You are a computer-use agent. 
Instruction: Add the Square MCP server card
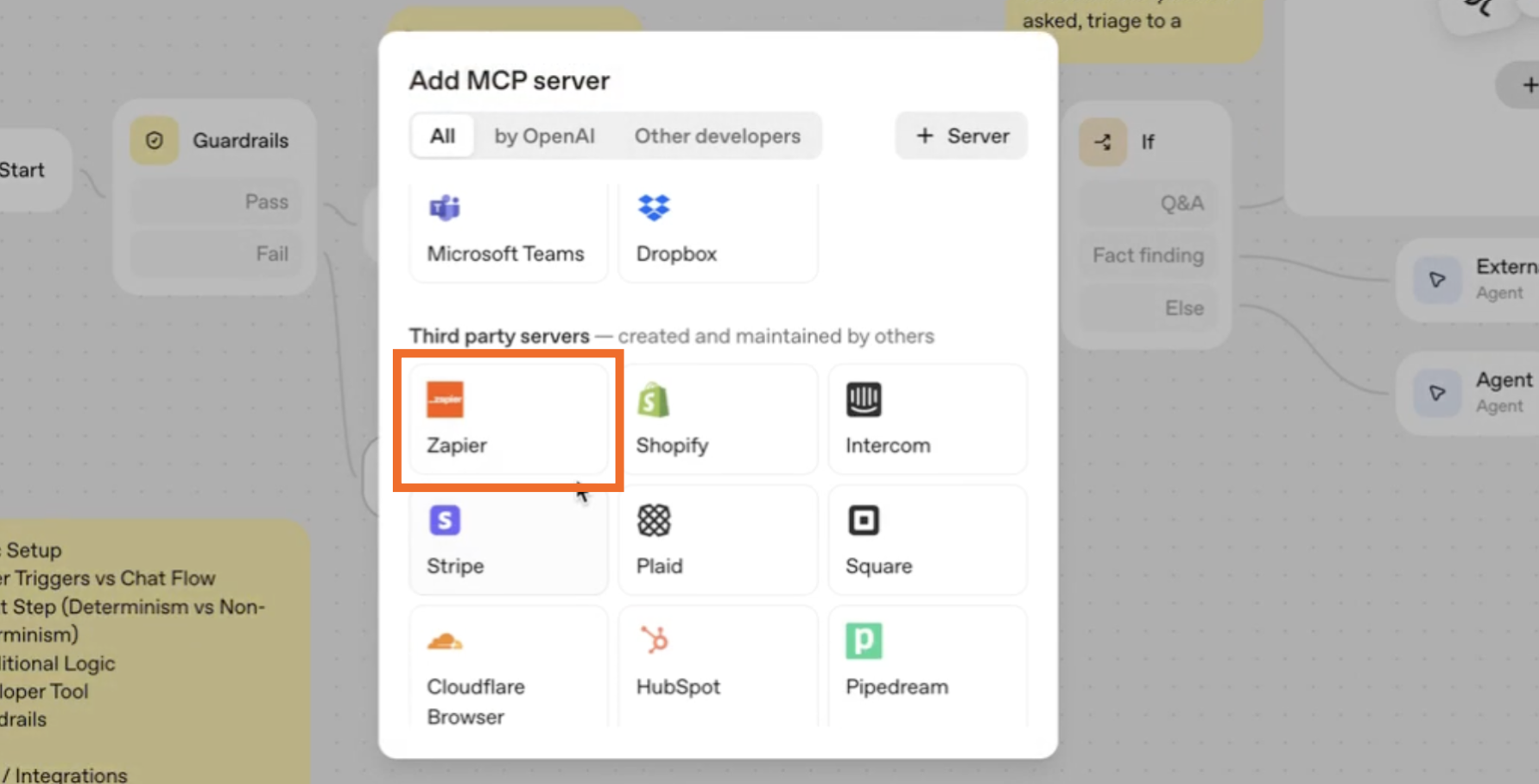(x=928, y=540)
